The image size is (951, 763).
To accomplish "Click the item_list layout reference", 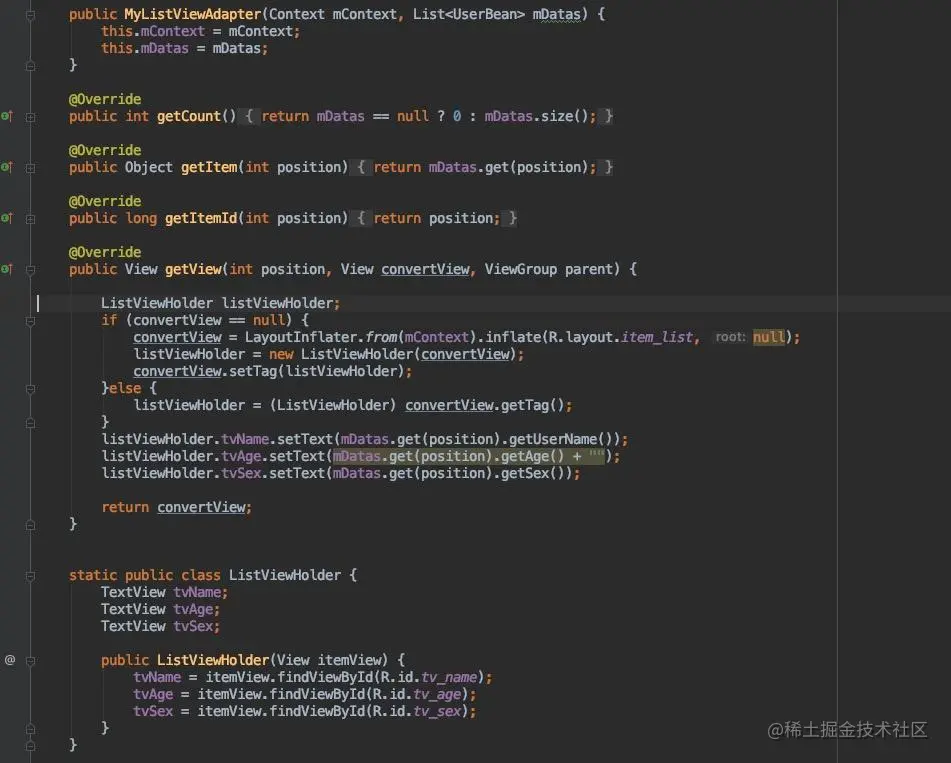I will (x=657, y=337).
